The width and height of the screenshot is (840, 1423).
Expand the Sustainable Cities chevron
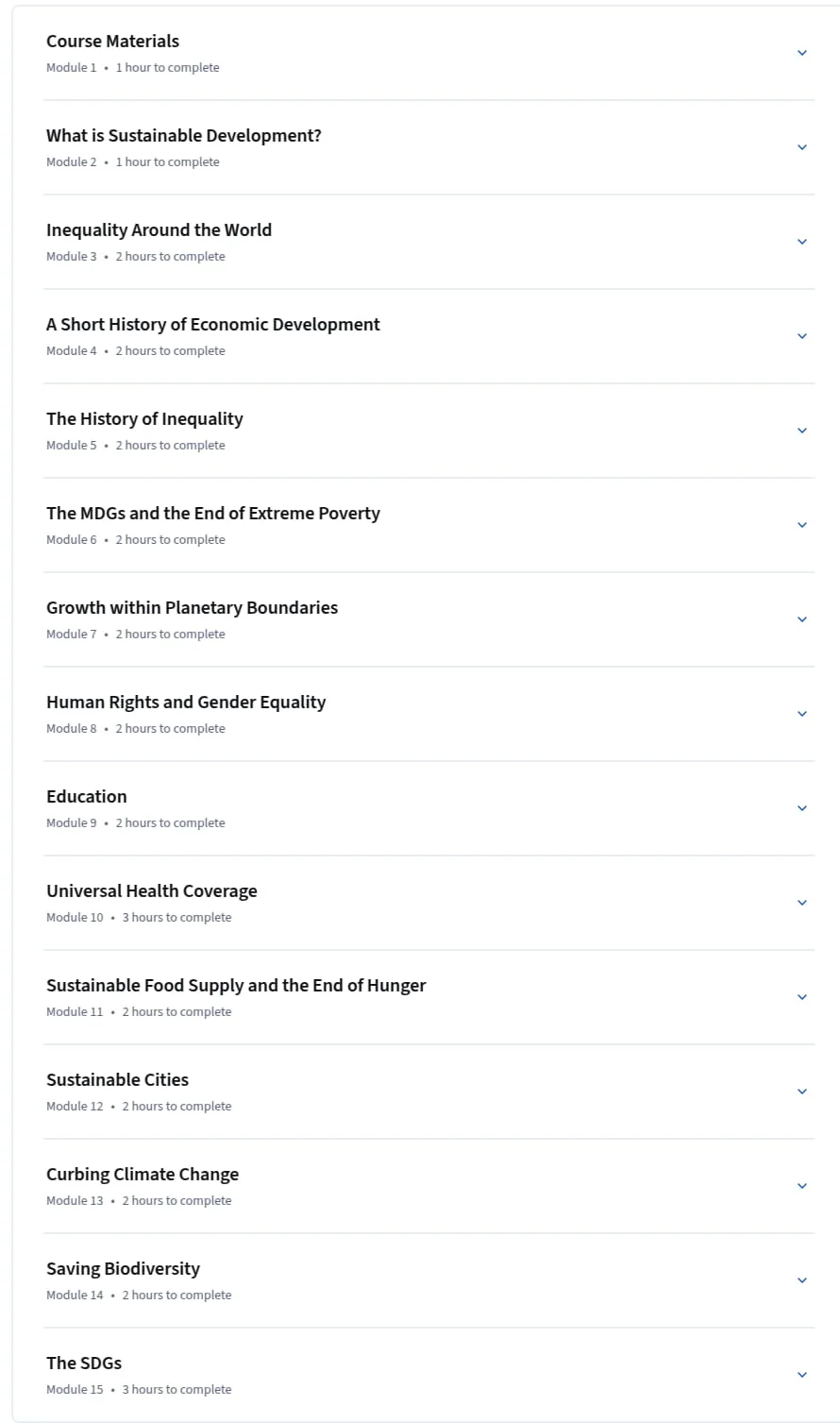[802, 1092]
